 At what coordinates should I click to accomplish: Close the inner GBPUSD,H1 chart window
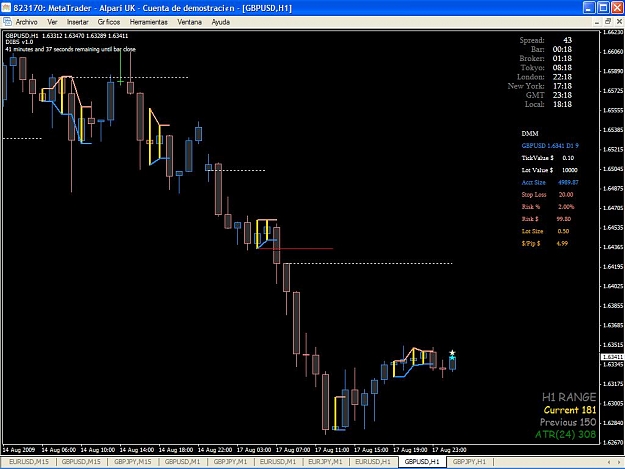tap(619, 22)
